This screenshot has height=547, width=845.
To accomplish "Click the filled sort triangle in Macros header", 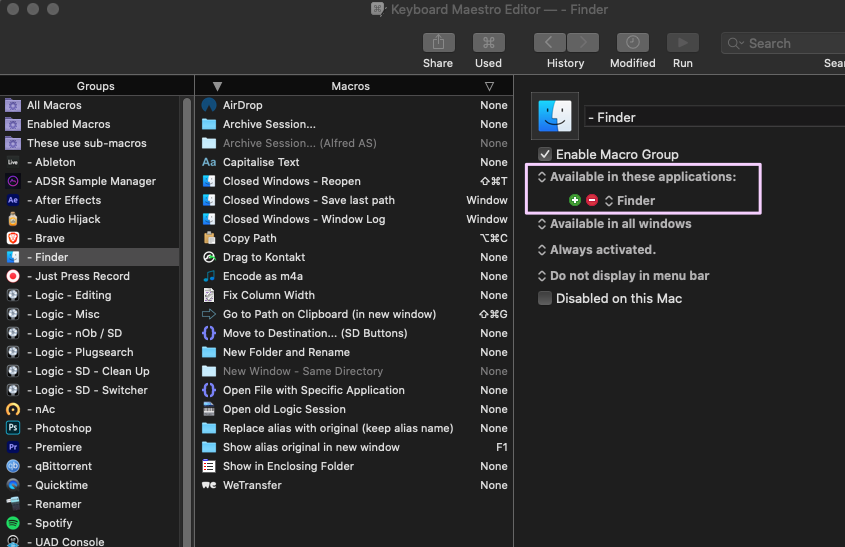I will click(x=217, y=86).
